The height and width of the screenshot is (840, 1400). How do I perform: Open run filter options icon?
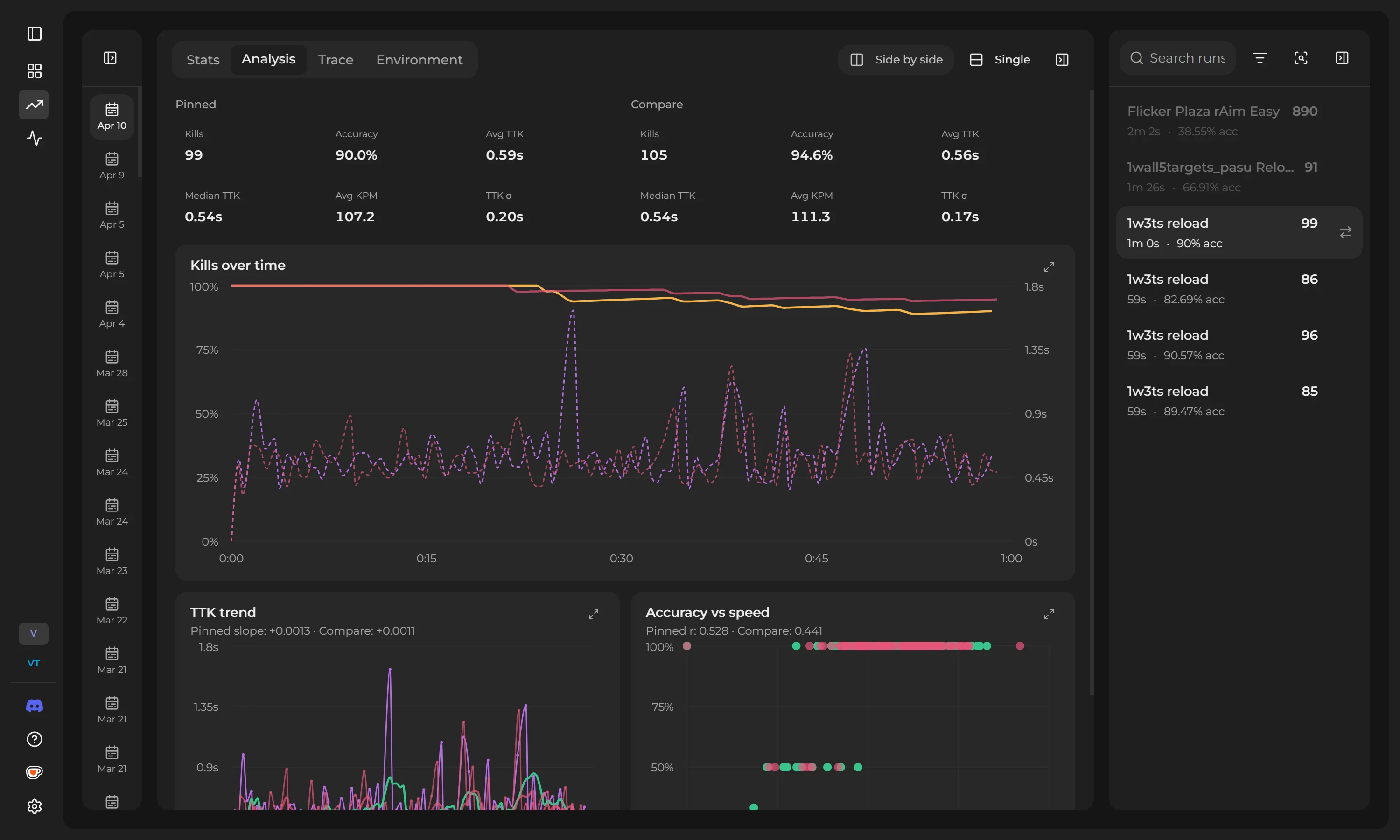[x=1260, y=58]
